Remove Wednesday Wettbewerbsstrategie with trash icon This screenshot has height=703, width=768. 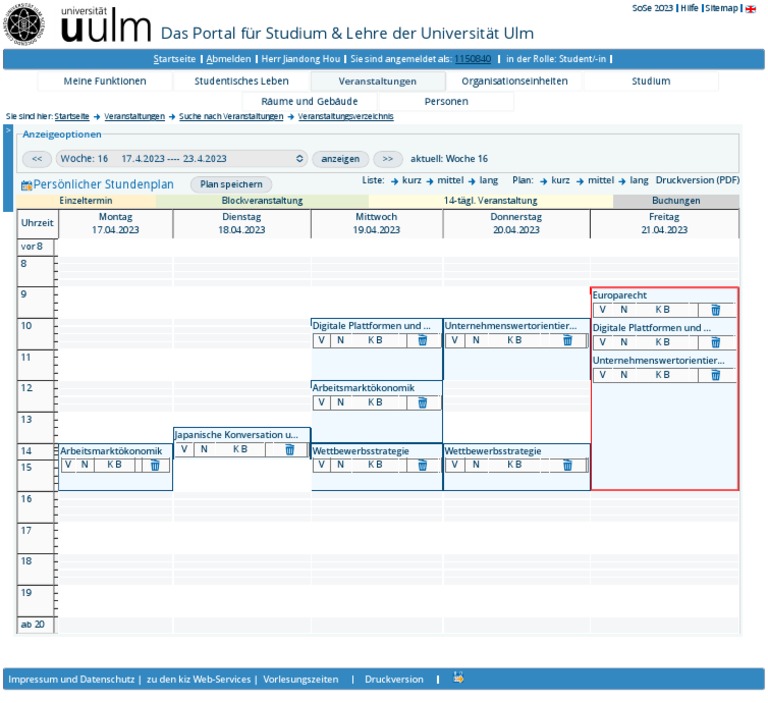pos(422,465)
